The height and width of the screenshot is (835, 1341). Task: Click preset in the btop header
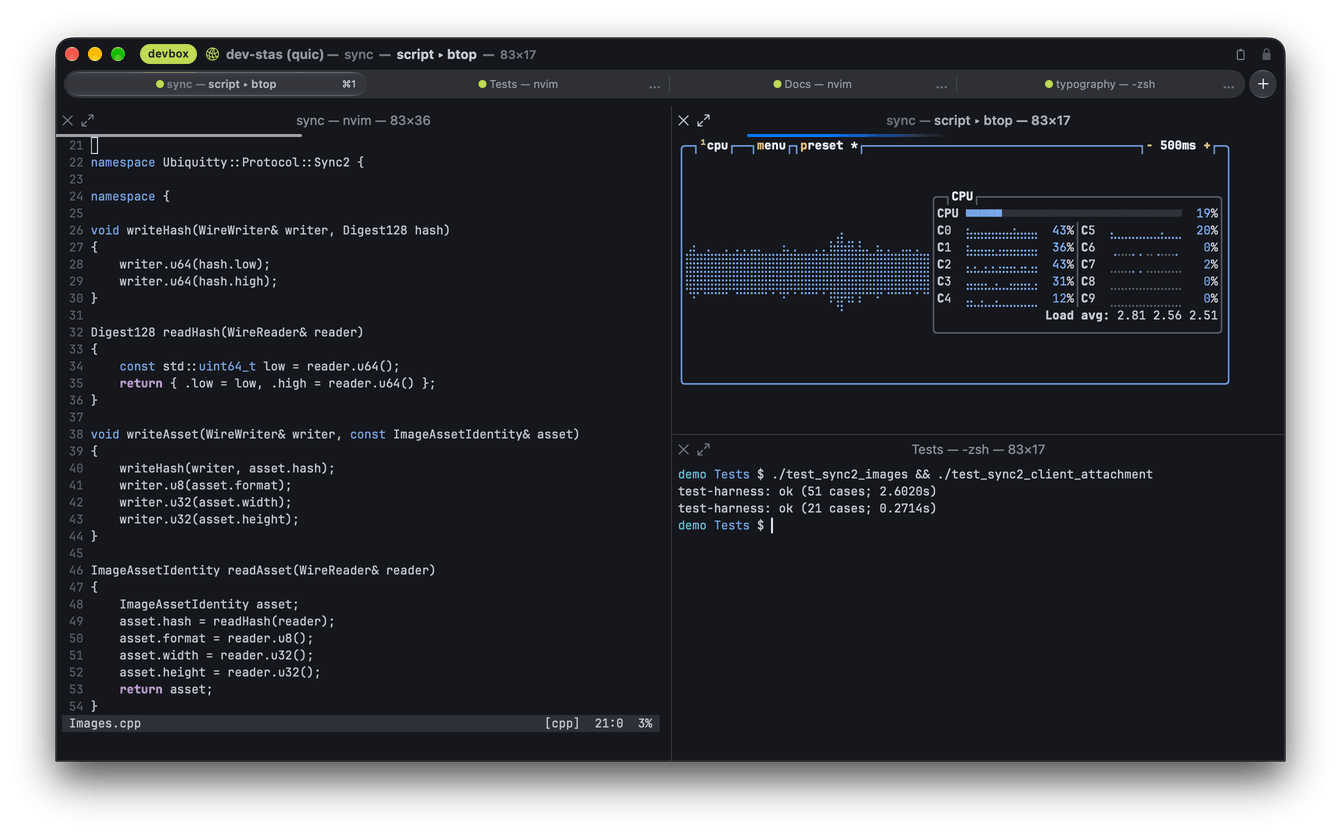point(822,146)
